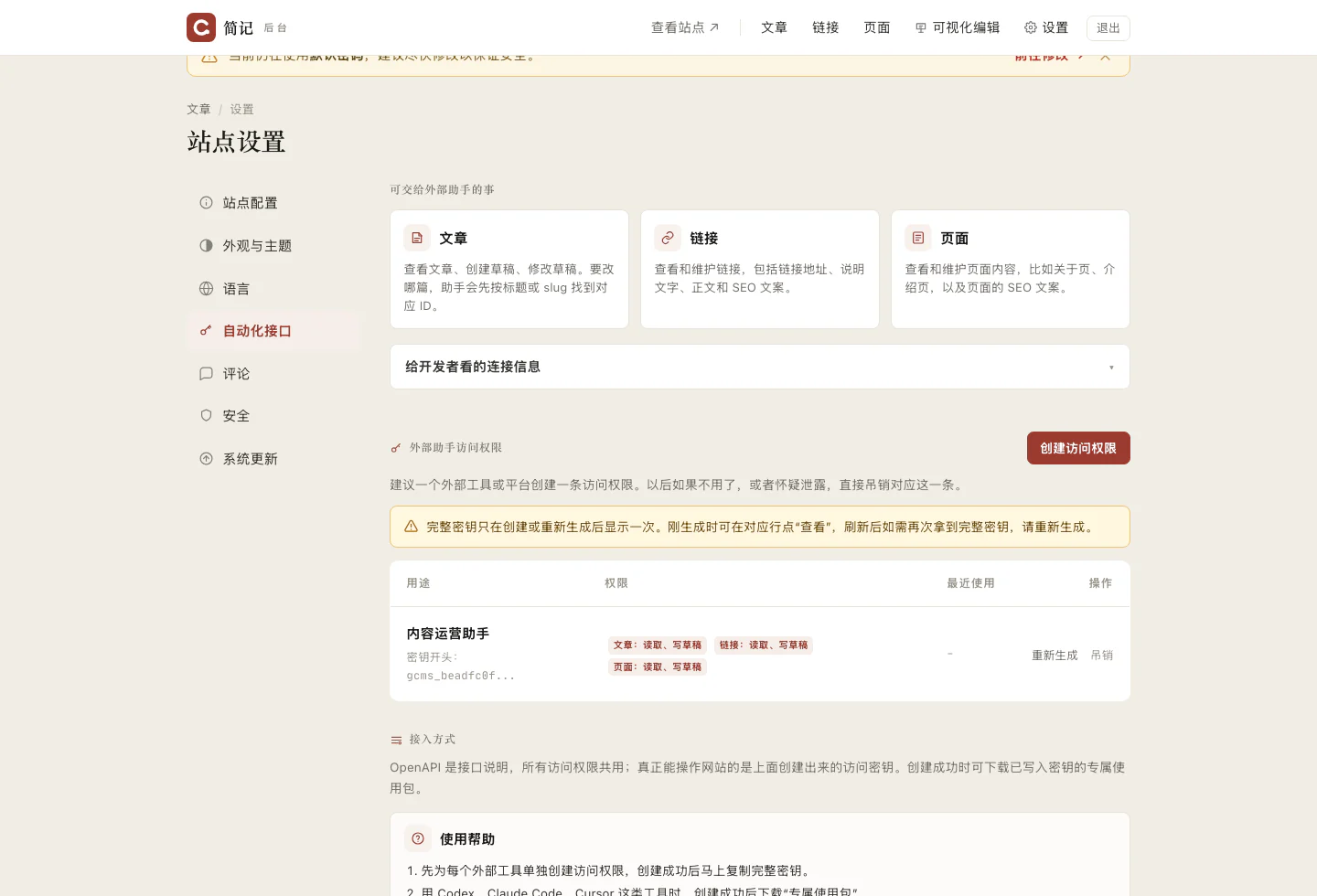The width and height of the screenshot is (1317, 896).
Task: Click the question mark icon beside 使用帮助
Action: [x=418, y=838]
